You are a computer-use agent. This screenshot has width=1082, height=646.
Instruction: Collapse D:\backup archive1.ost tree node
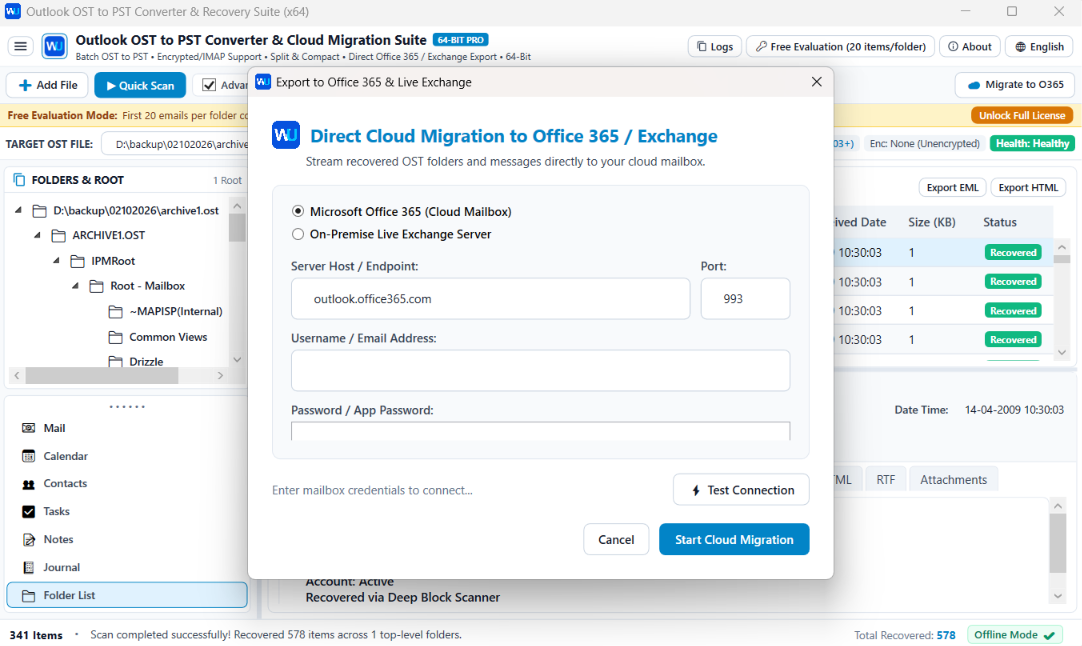point(19,210)
